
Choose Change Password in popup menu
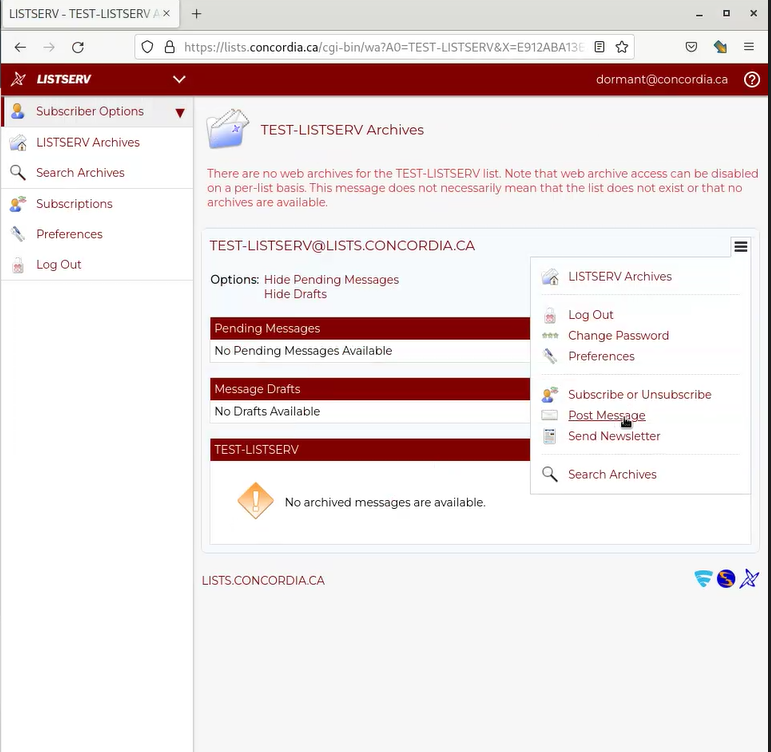point(618,335)
